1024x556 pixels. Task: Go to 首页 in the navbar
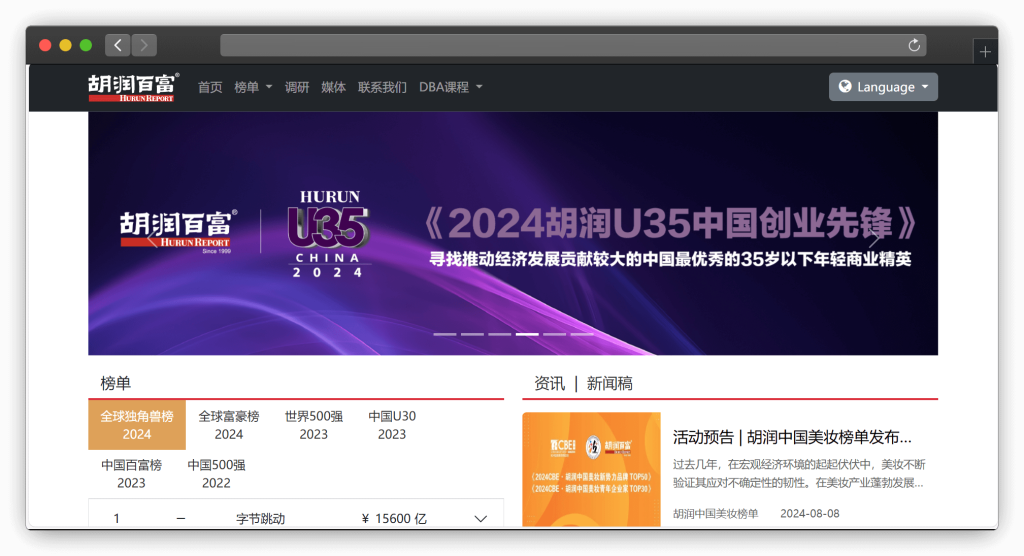[210, 87]
